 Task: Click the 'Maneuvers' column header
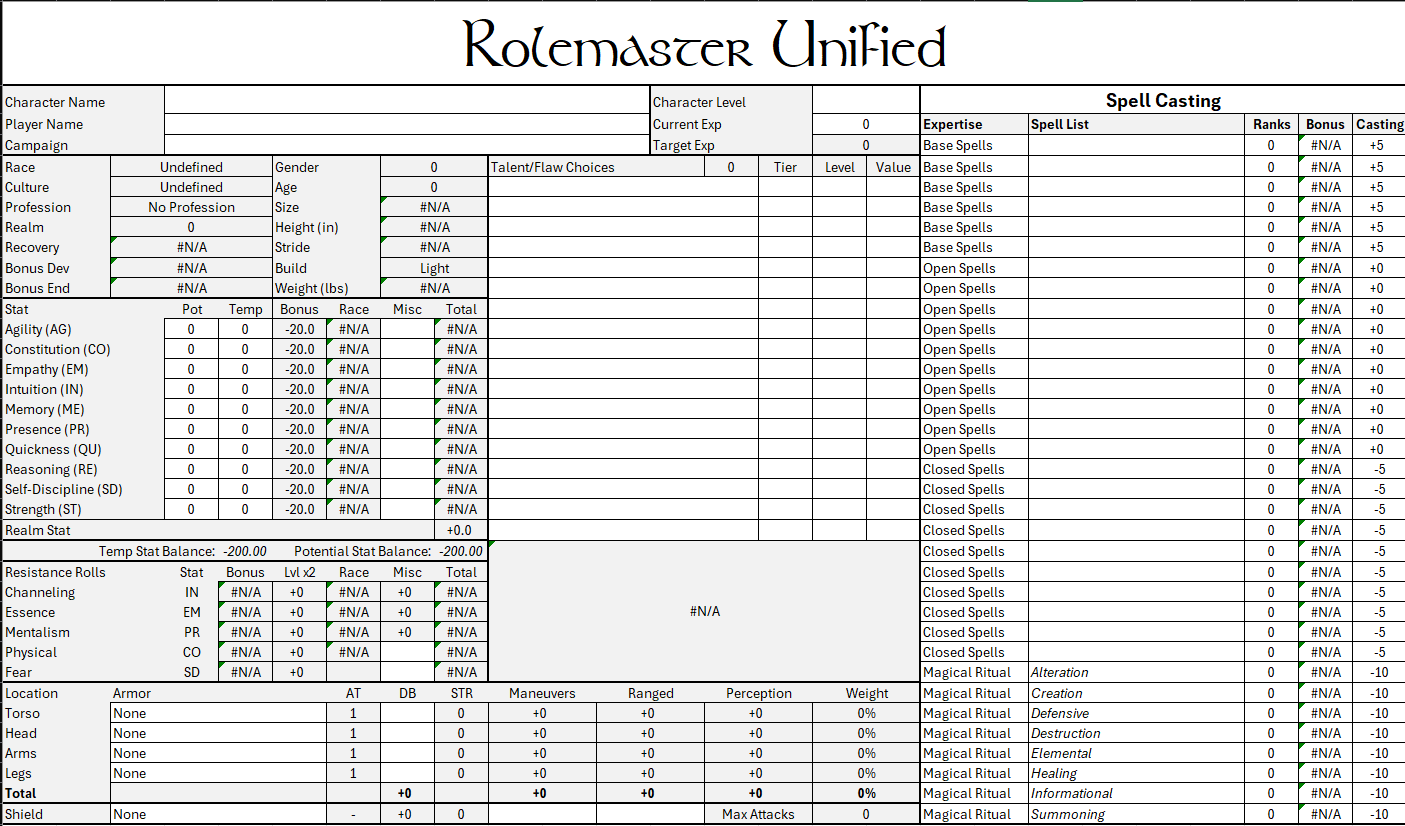pyautogui.click(x=542, y=693)
